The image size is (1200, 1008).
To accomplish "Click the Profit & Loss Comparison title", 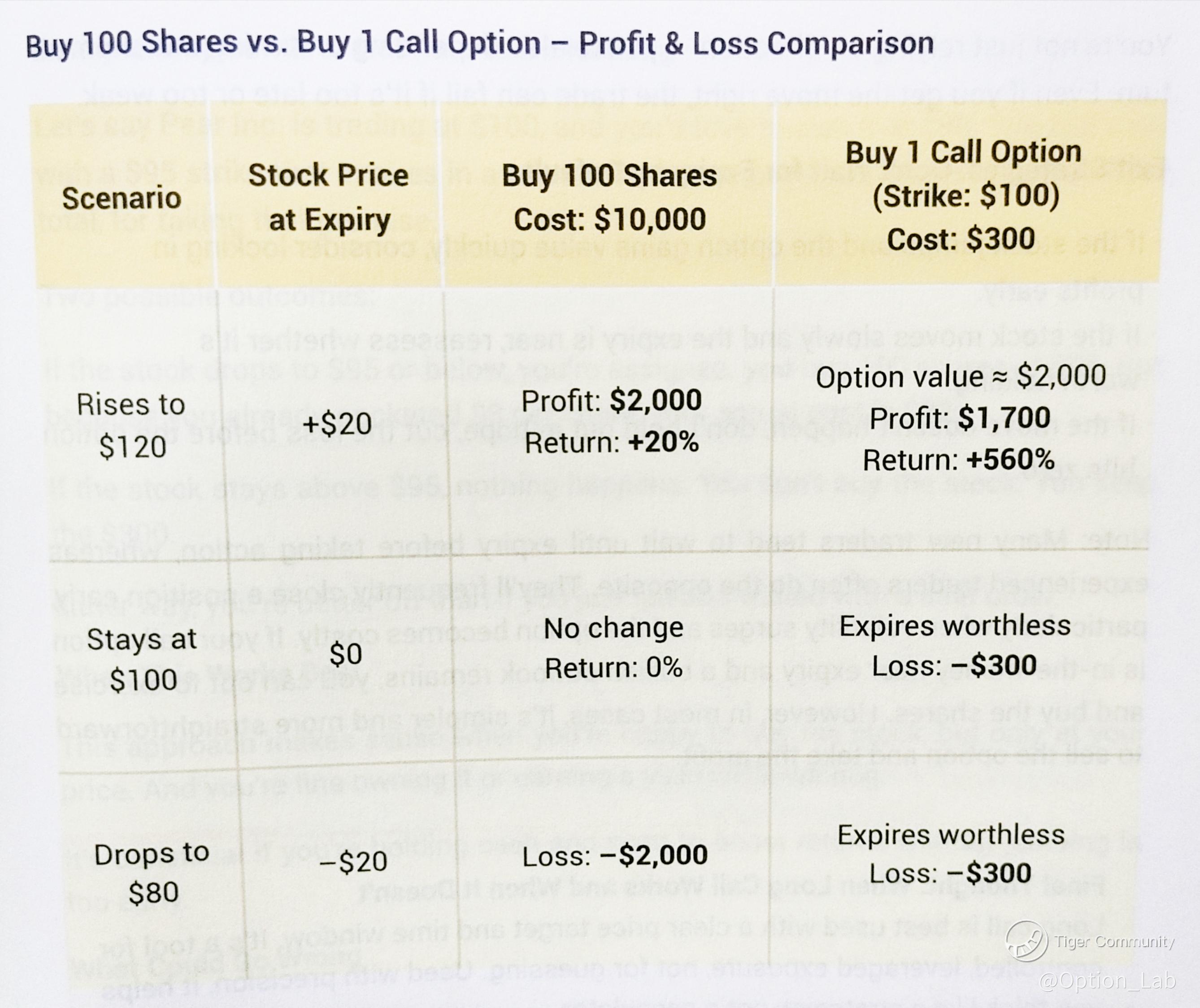I will pos(480,43).
